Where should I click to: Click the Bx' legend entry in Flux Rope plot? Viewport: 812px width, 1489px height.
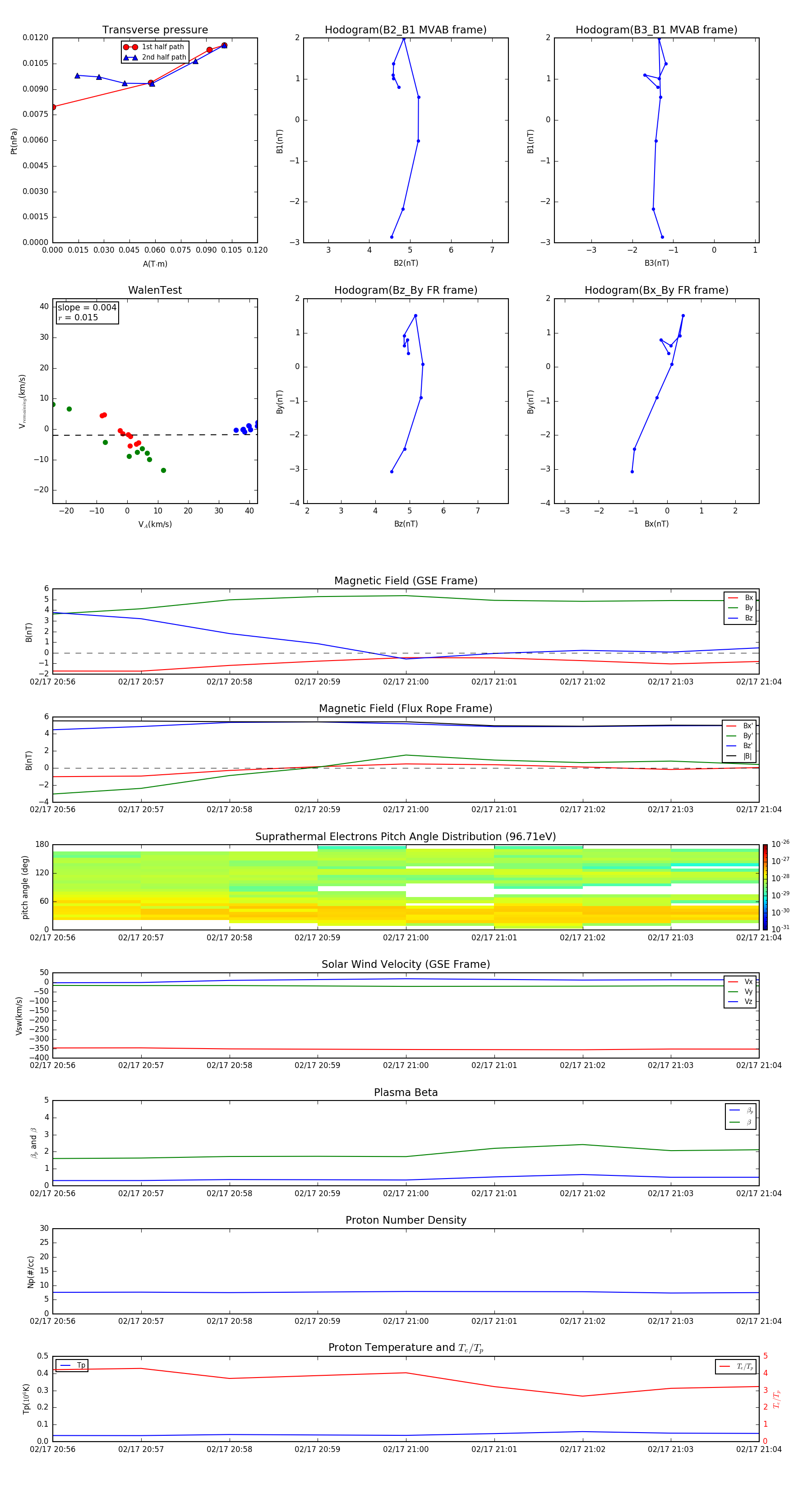click(740, 726)
